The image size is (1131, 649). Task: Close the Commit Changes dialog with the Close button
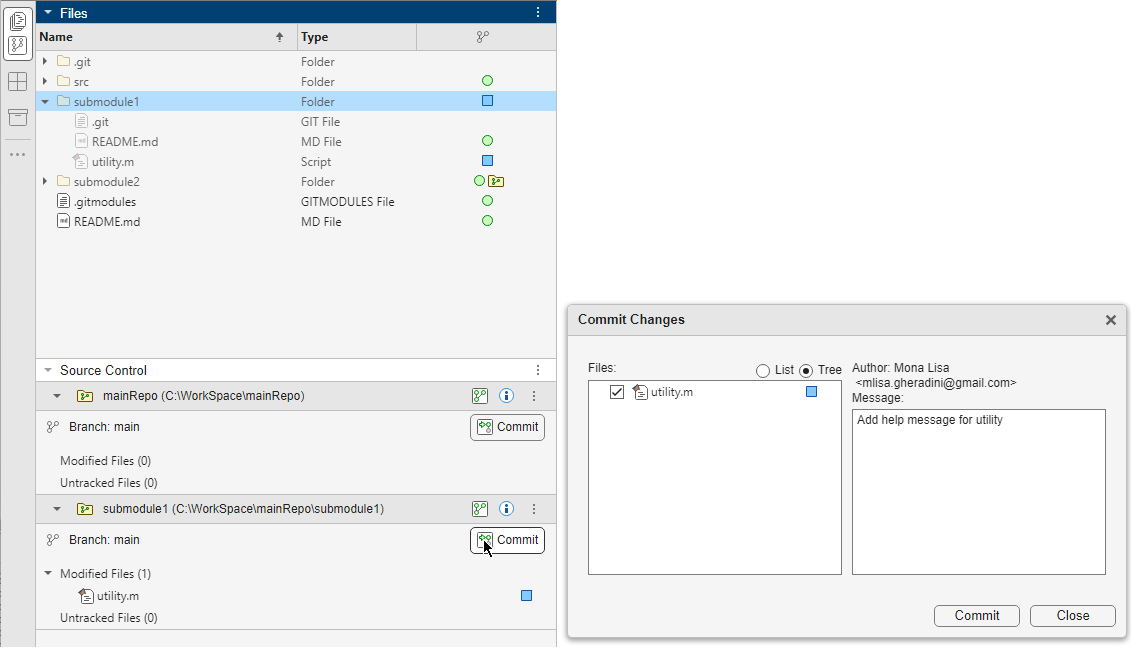[x=1072, y=615]
